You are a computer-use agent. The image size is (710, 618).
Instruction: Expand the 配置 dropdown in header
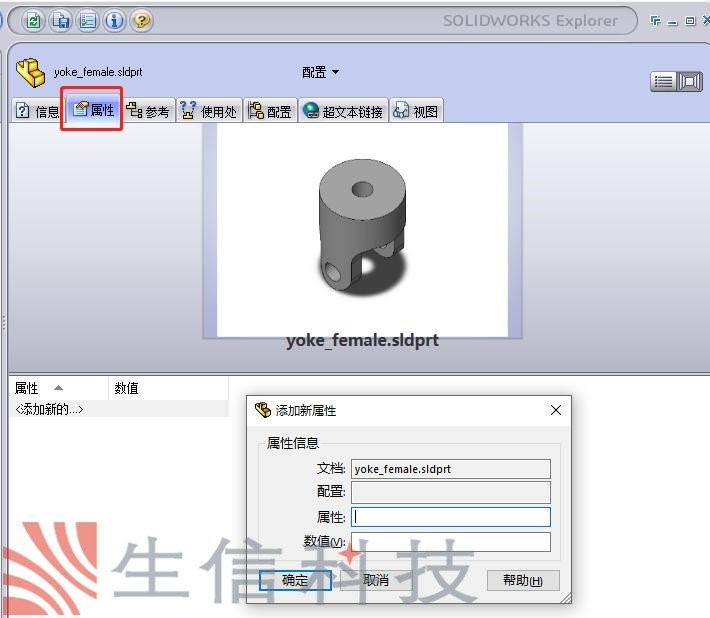click(x=321, y=72)
